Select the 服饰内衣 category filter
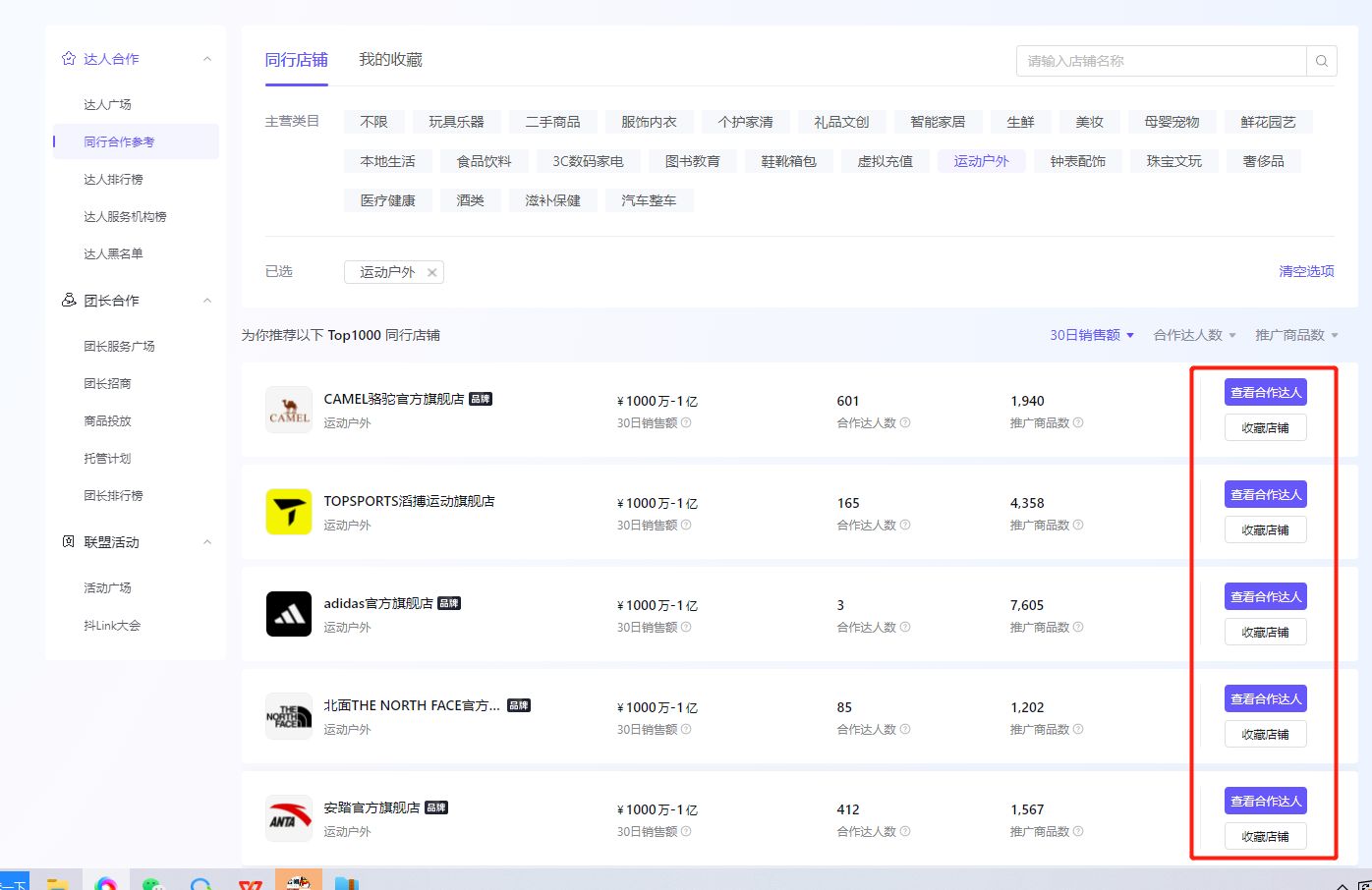Image resolution: width=1372 pixels, height=890 pixels. click(649, 122)
